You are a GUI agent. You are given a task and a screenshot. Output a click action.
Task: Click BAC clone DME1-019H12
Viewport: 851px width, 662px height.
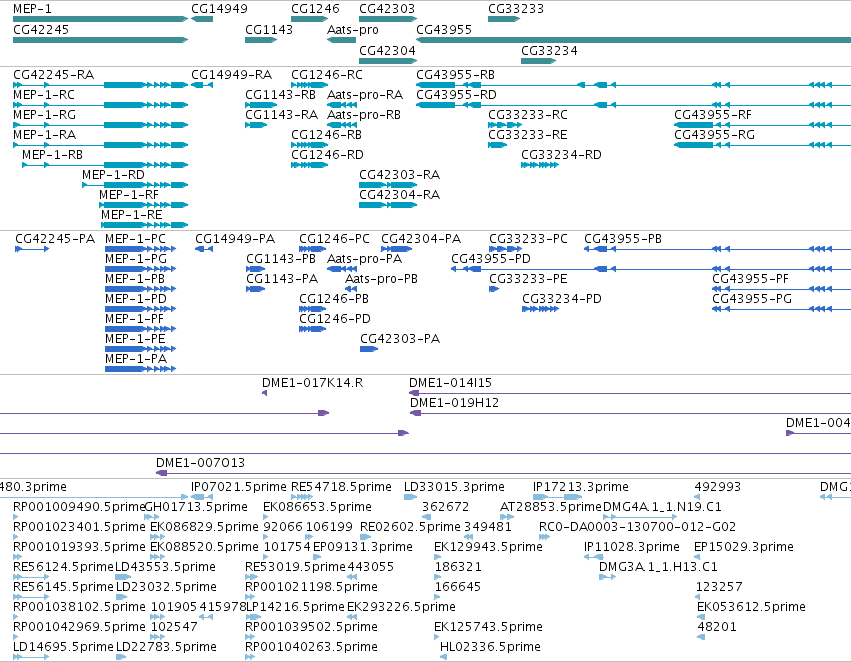click(630, 413)
